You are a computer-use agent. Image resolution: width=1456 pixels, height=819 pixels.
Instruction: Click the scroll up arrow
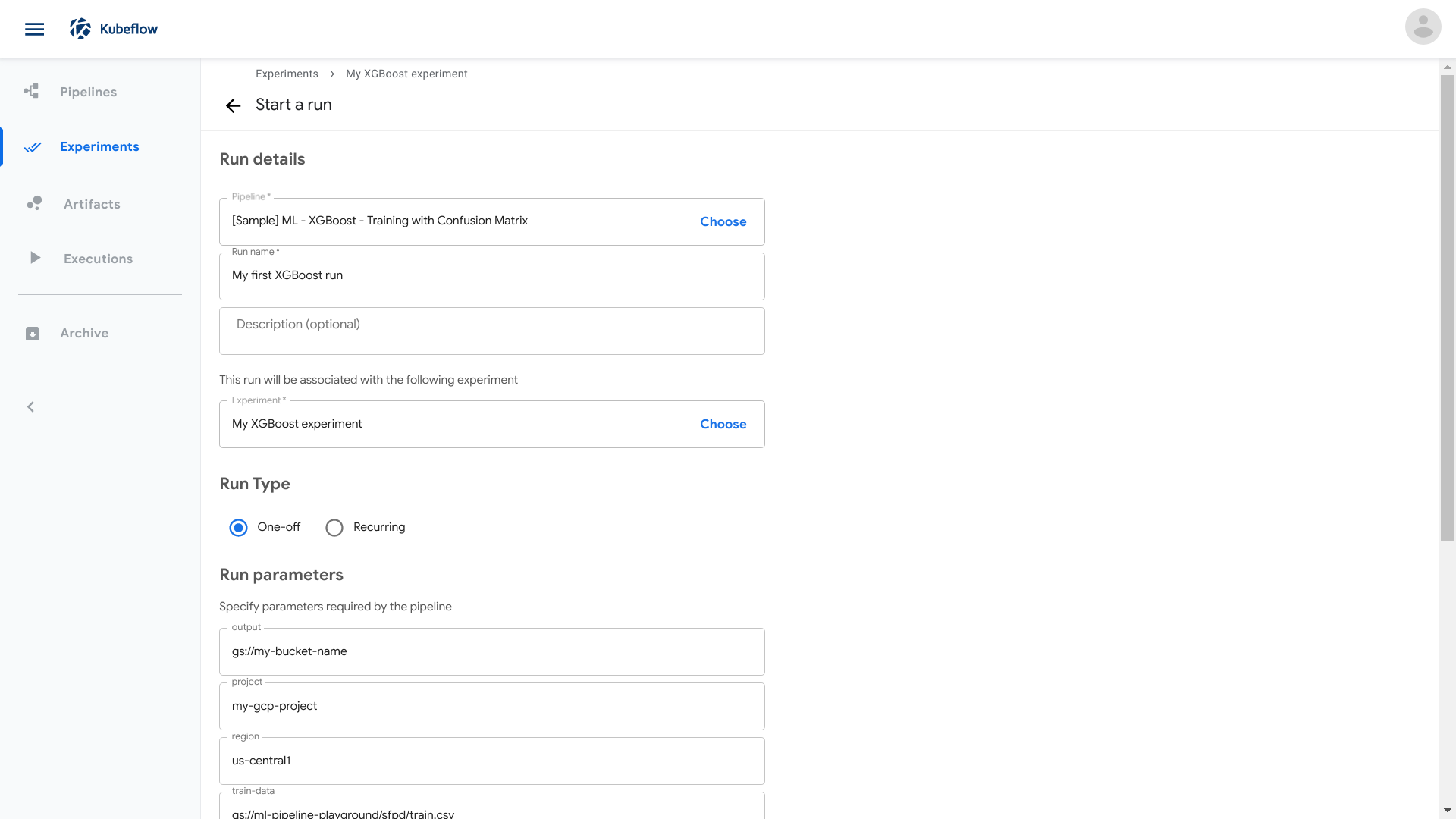pyautogui.click(x=1448, y=67)
